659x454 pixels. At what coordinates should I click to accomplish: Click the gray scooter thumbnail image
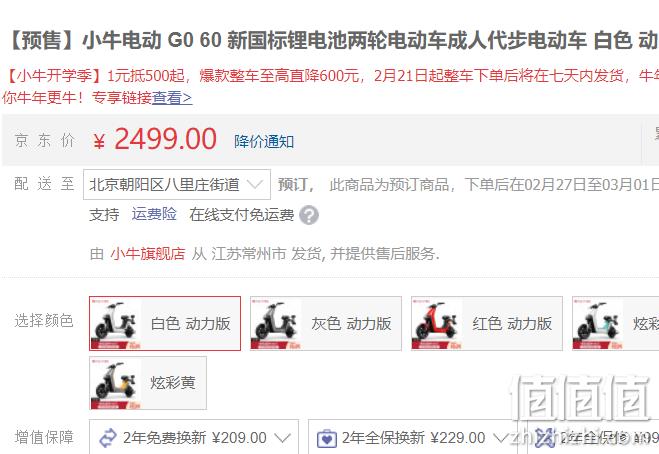coord(276,323)
